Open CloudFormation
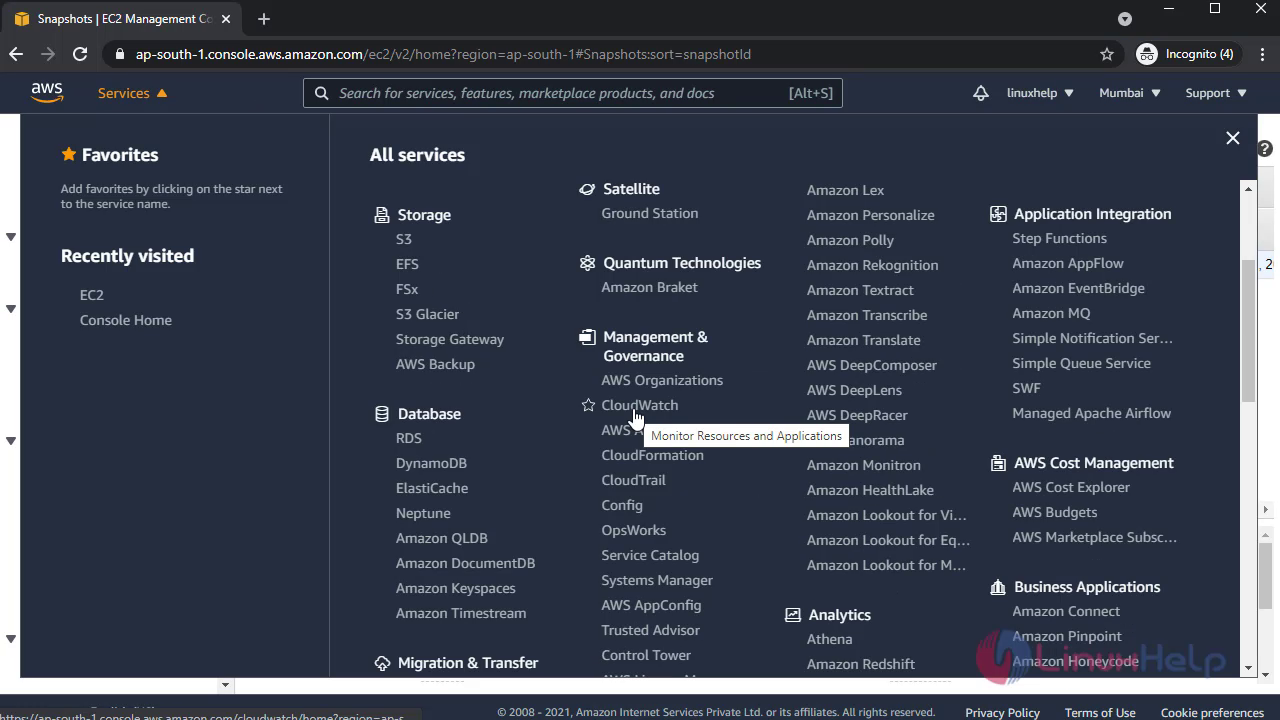 point(652,455)
